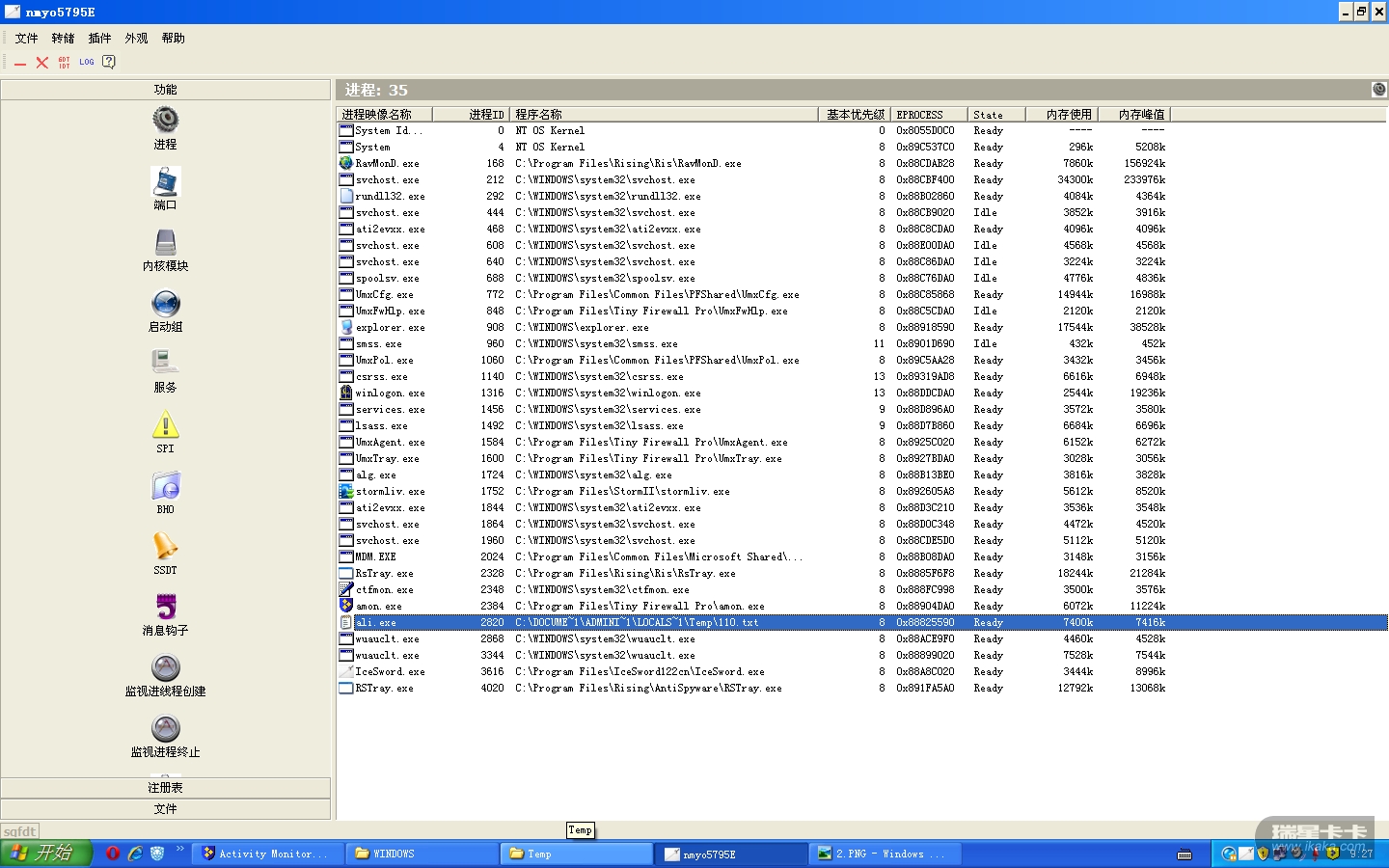Click the red minus toolbar icon
Screen dimensions: 1389x868
coord(20,63)
